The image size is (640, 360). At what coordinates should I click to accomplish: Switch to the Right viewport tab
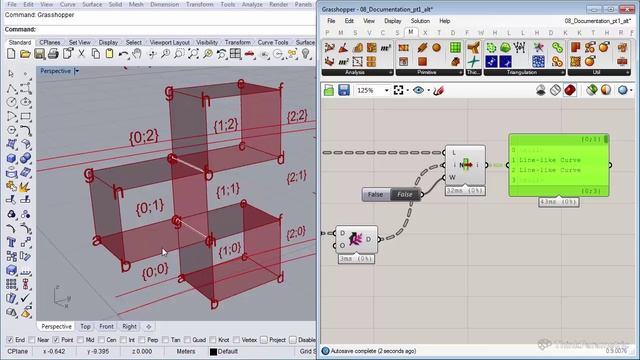click(x=129, y=327)
